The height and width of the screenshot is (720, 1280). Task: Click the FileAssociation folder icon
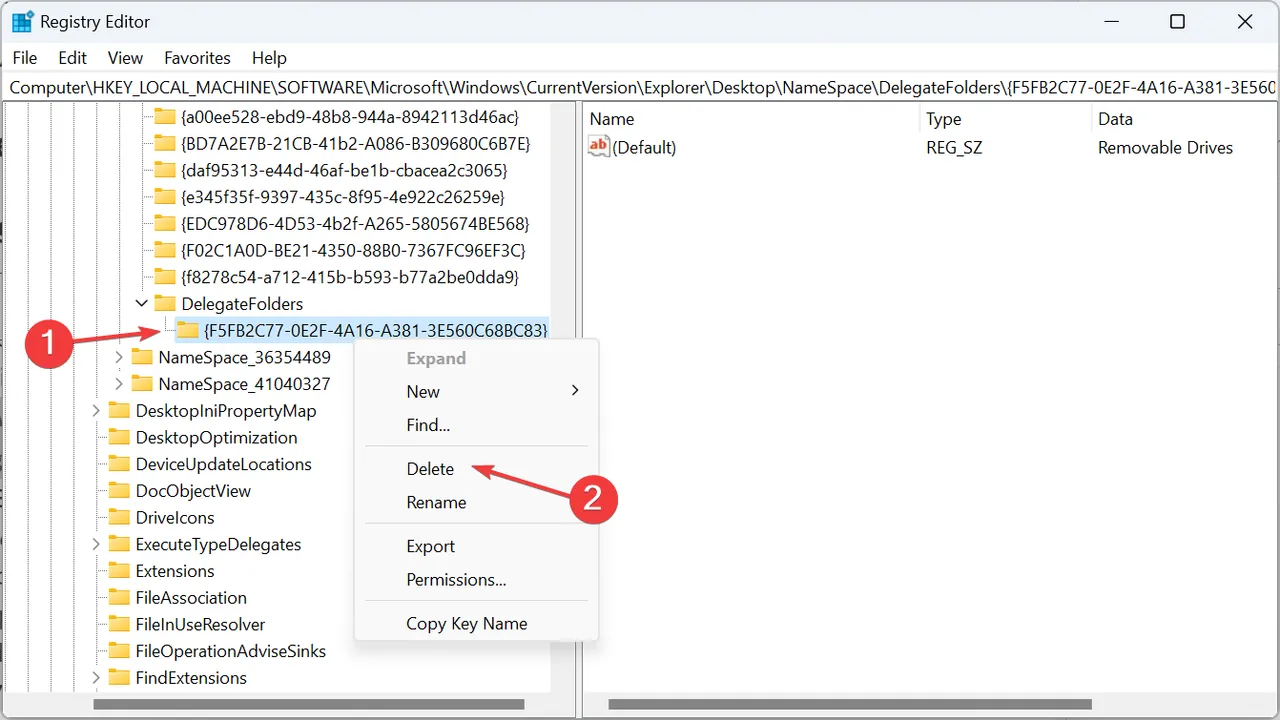click(x=119, y=597)
